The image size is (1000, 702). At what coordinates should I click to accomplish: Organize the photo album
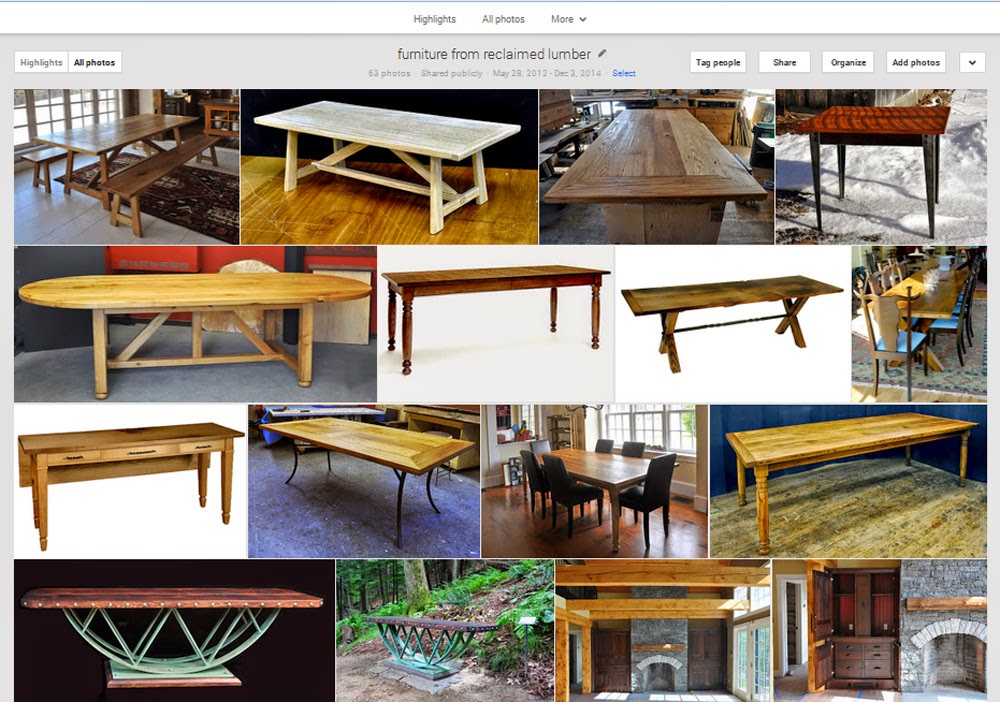click(x=847, y=62)
